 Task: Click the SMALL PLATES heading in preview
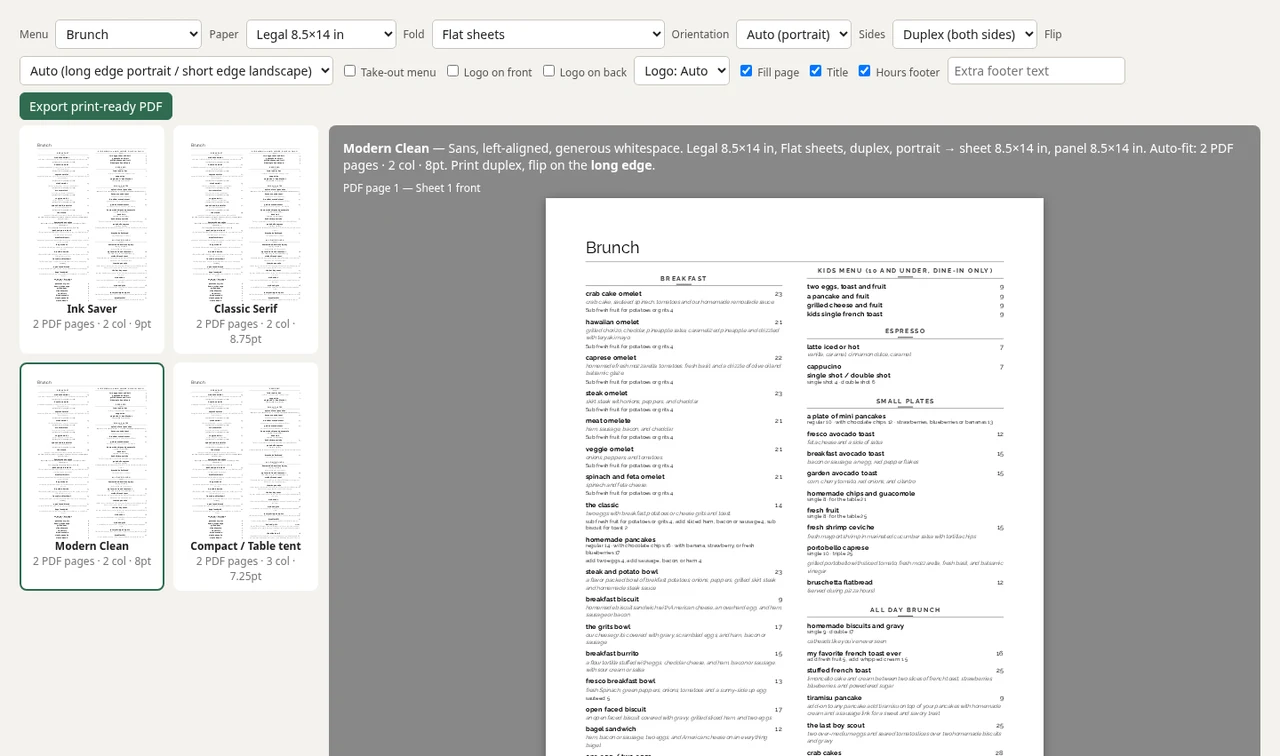point(905,401)
